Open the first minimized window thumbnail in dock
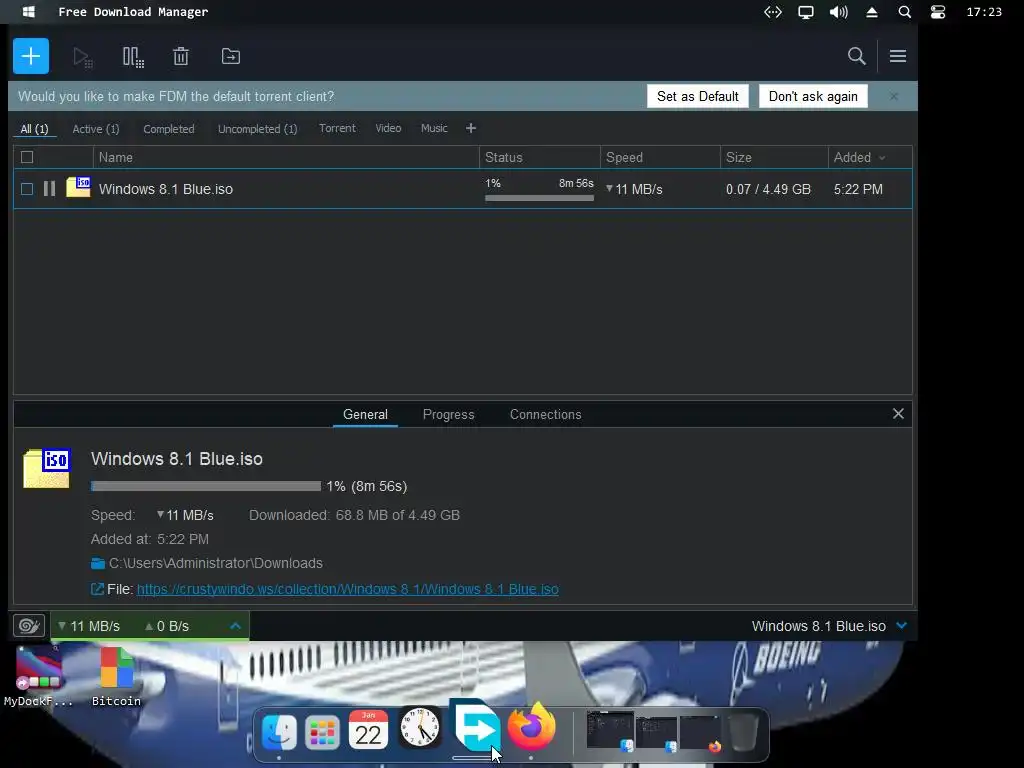1024x768 pixels. click(x=610, y=730)
